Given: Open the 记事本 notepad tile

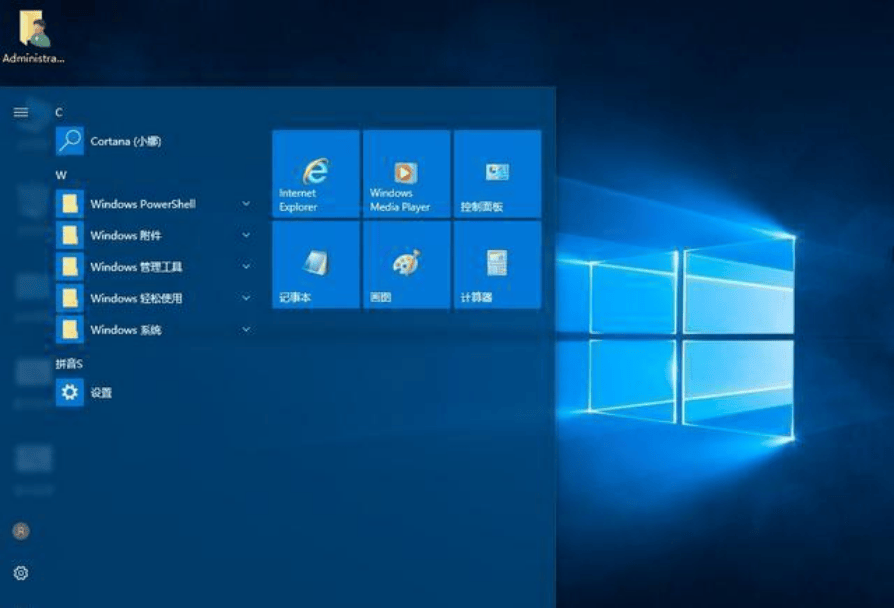Looking at the screenshot, I should [315, 265].
